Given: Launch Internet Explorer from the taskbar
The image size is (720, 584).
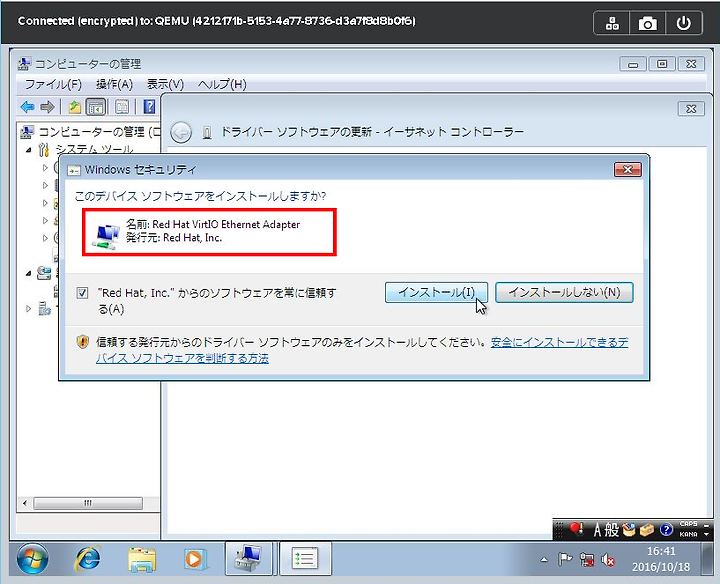Looking at the screenshot, I should pyautogui.click(x=88, y=559).
